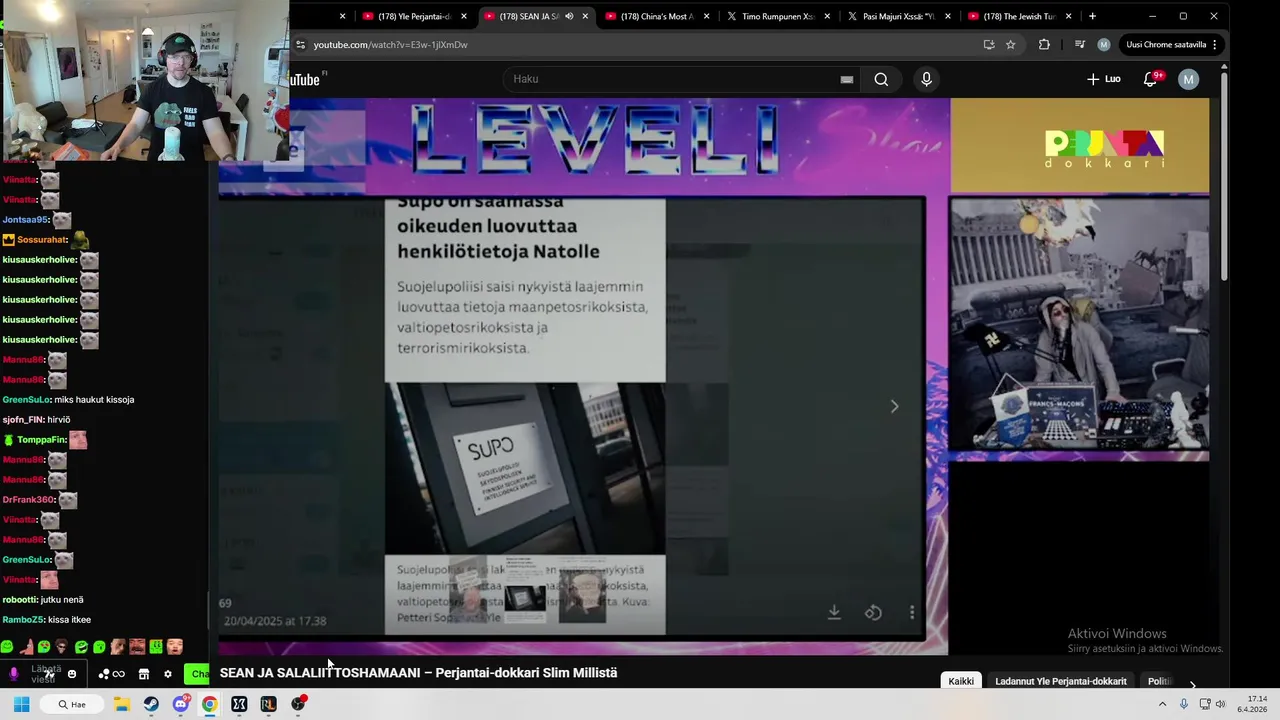Open the Windows Start menu

tap(21, 704)
